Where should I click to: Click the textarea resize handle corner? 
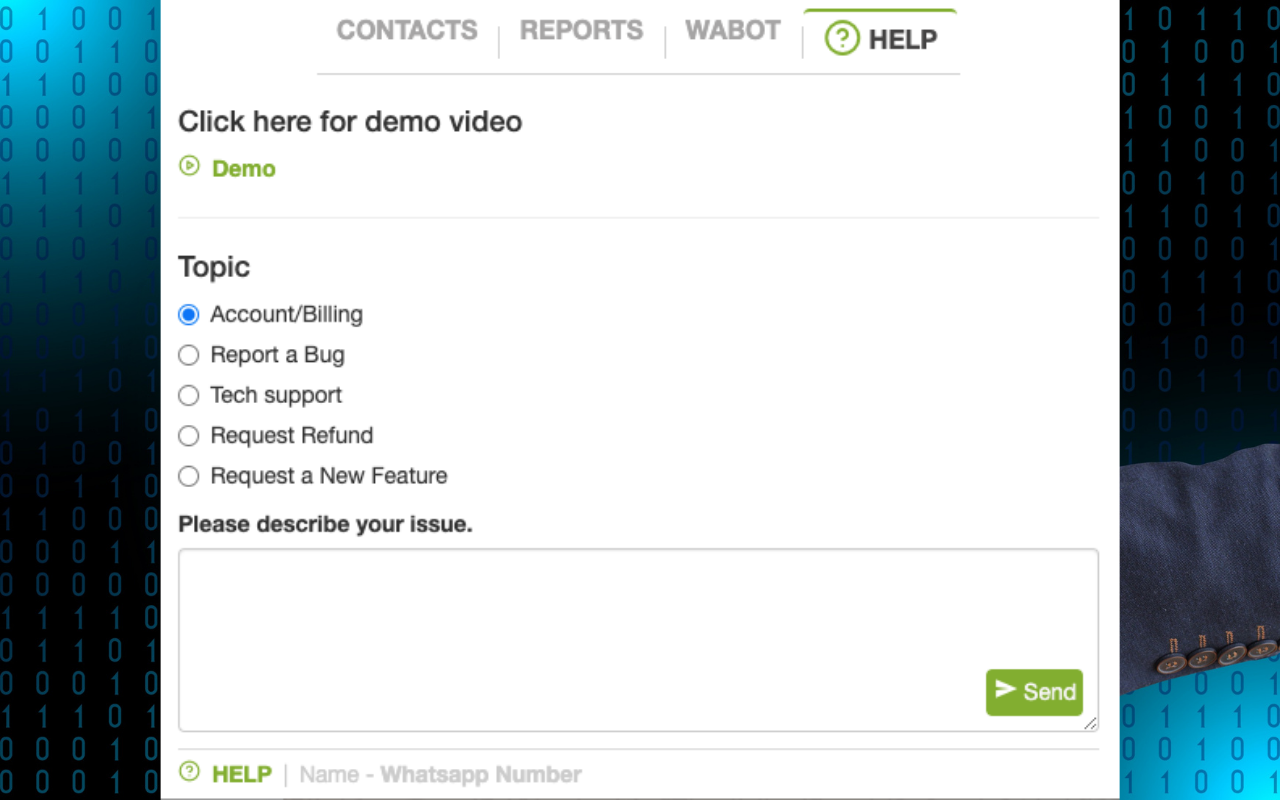[x=1090, y=723]
